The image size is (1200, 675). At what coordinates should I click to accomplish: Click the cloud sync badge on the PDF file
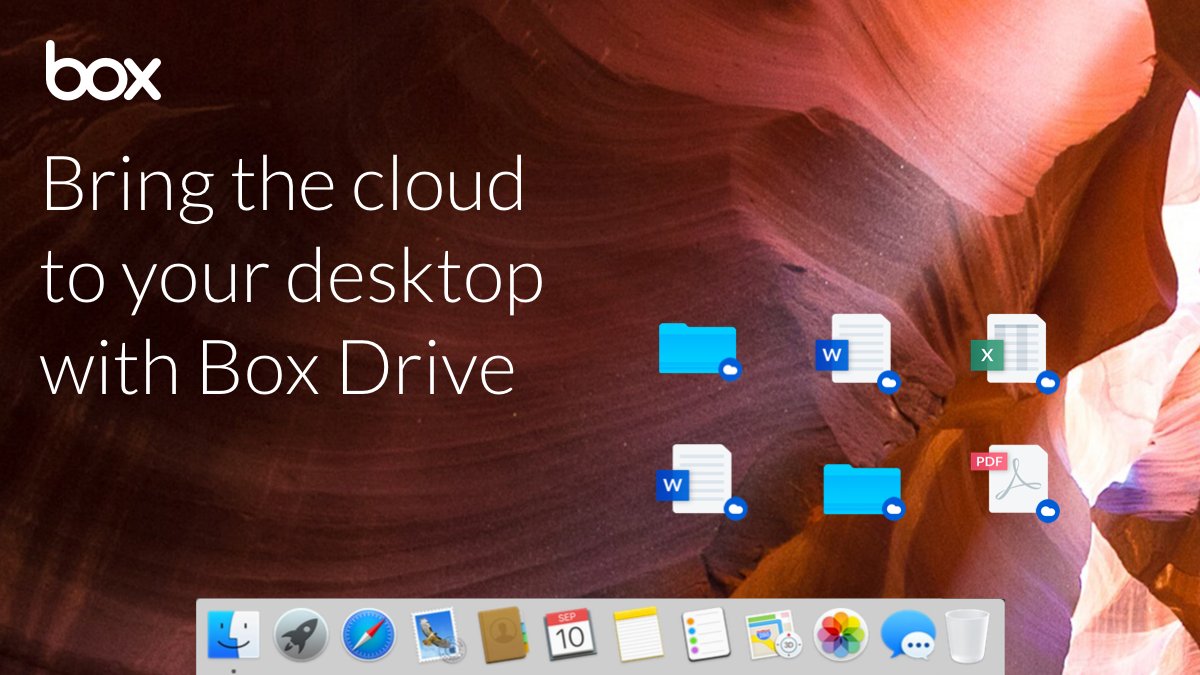[x=1047, y=508]
